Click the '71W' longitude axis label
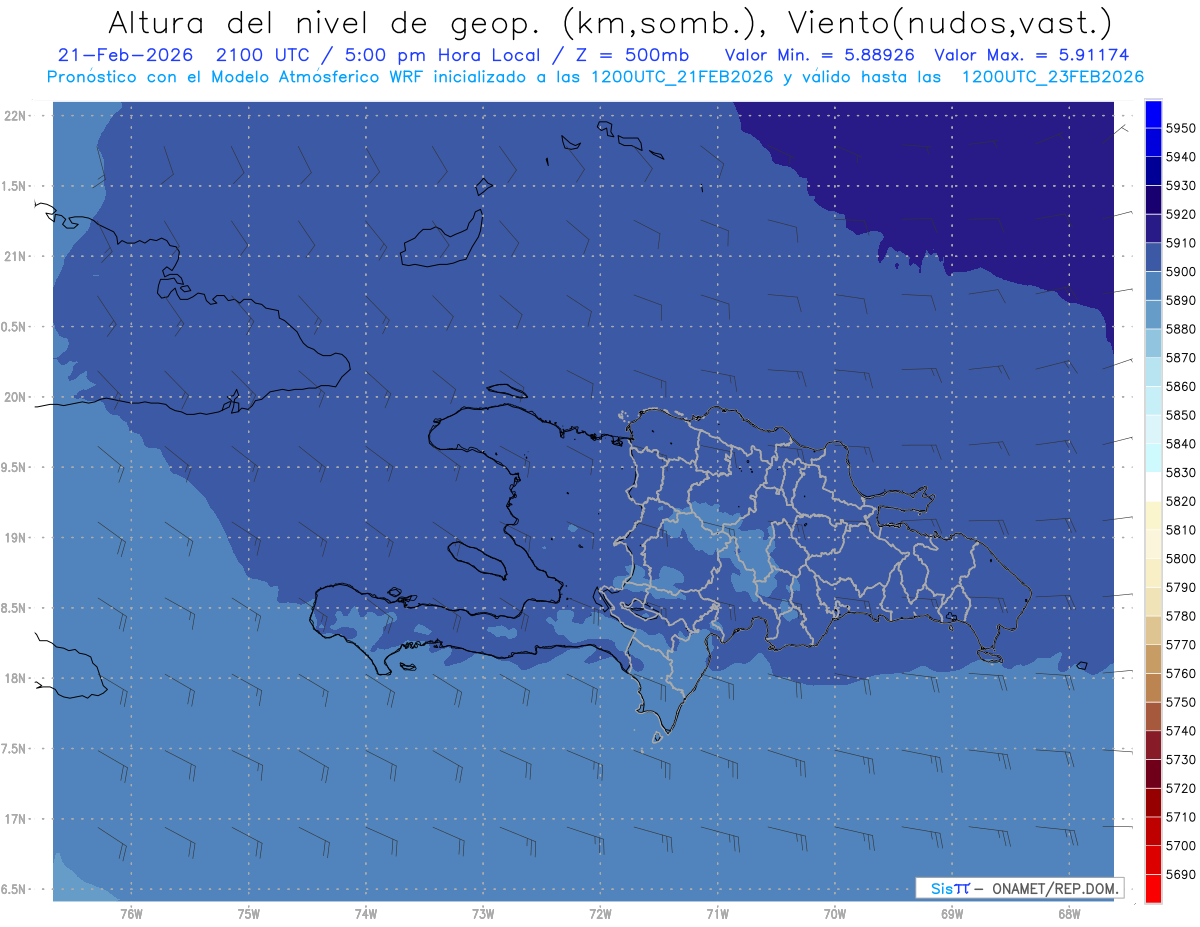1200x927 pixels. pos(717,913)
